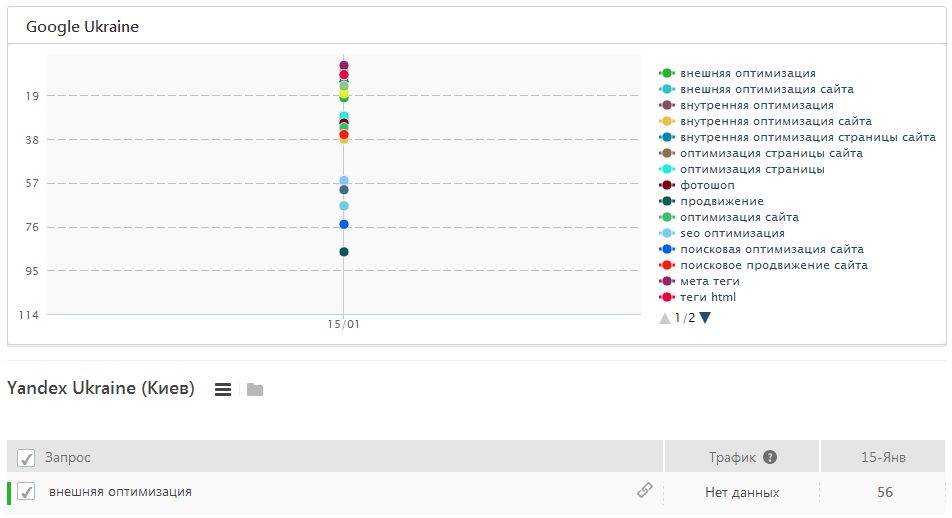Click the position value 56 cell
The width and height of the screenshot is (952, 518).
click(x=884, y=492)
